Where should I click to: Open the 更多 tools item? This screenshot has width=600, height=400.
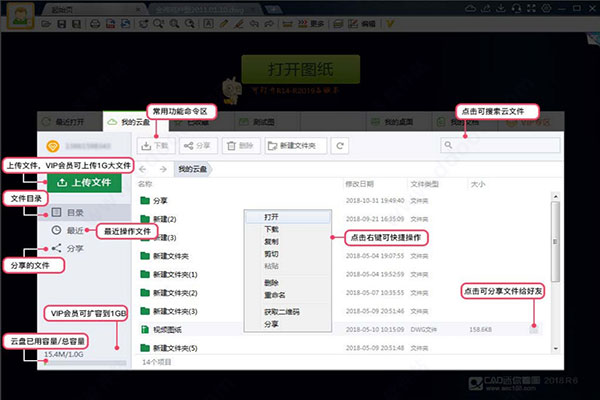[311, 24]
